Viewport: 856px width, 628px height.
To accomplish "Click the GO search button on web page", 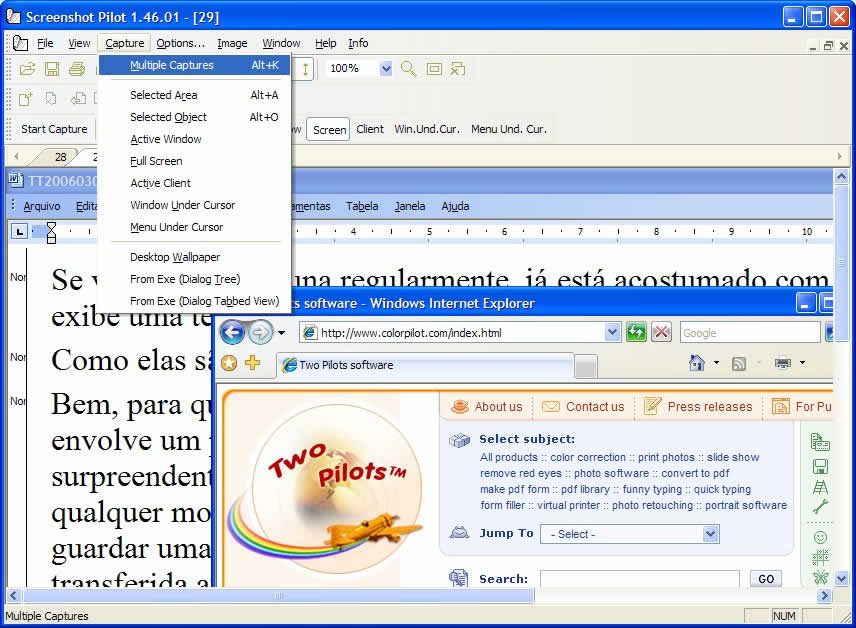I will click(765, 579).
